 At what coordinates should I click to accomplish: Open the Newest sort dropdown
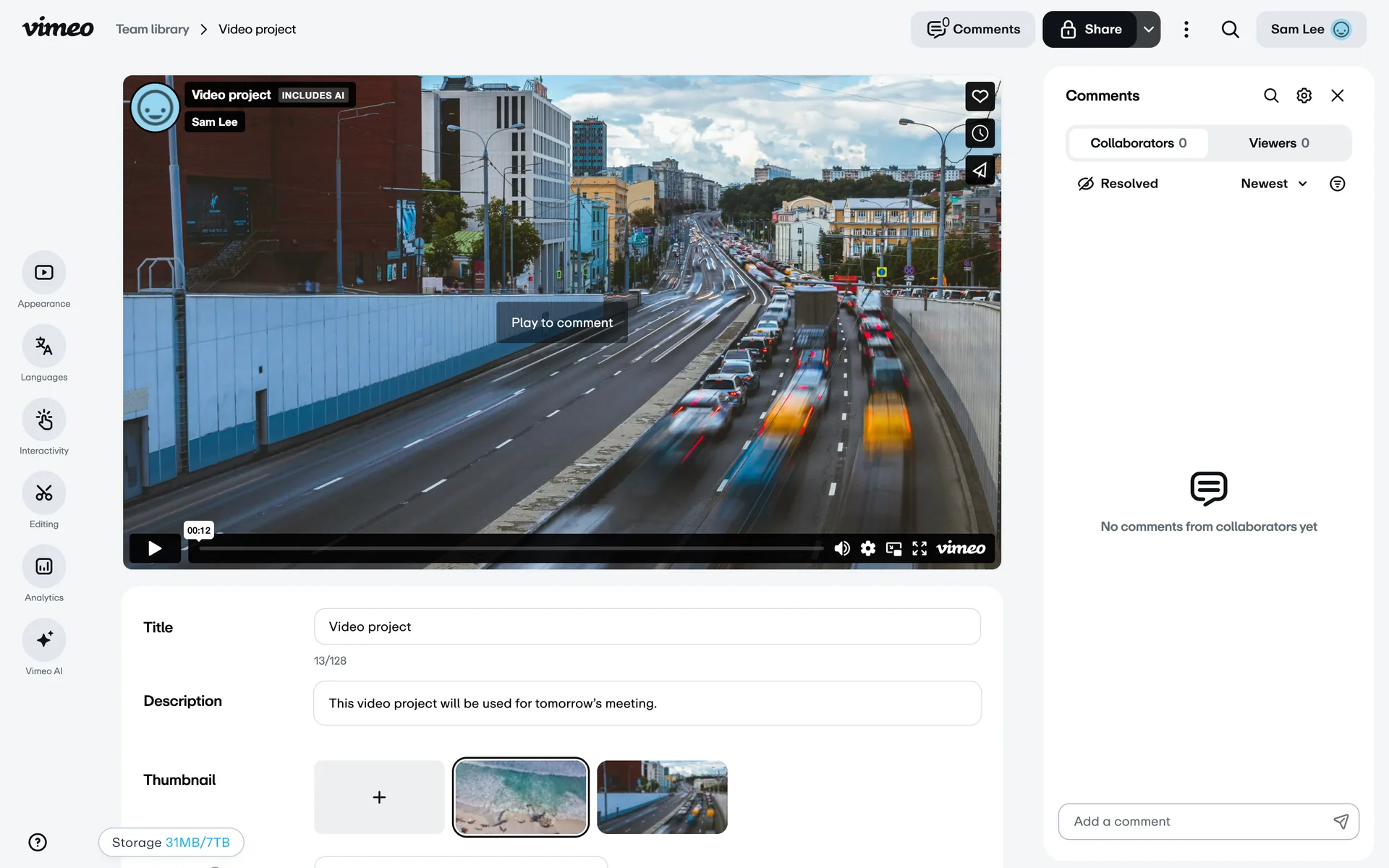pyautogui.click(x=1273, y=184)
